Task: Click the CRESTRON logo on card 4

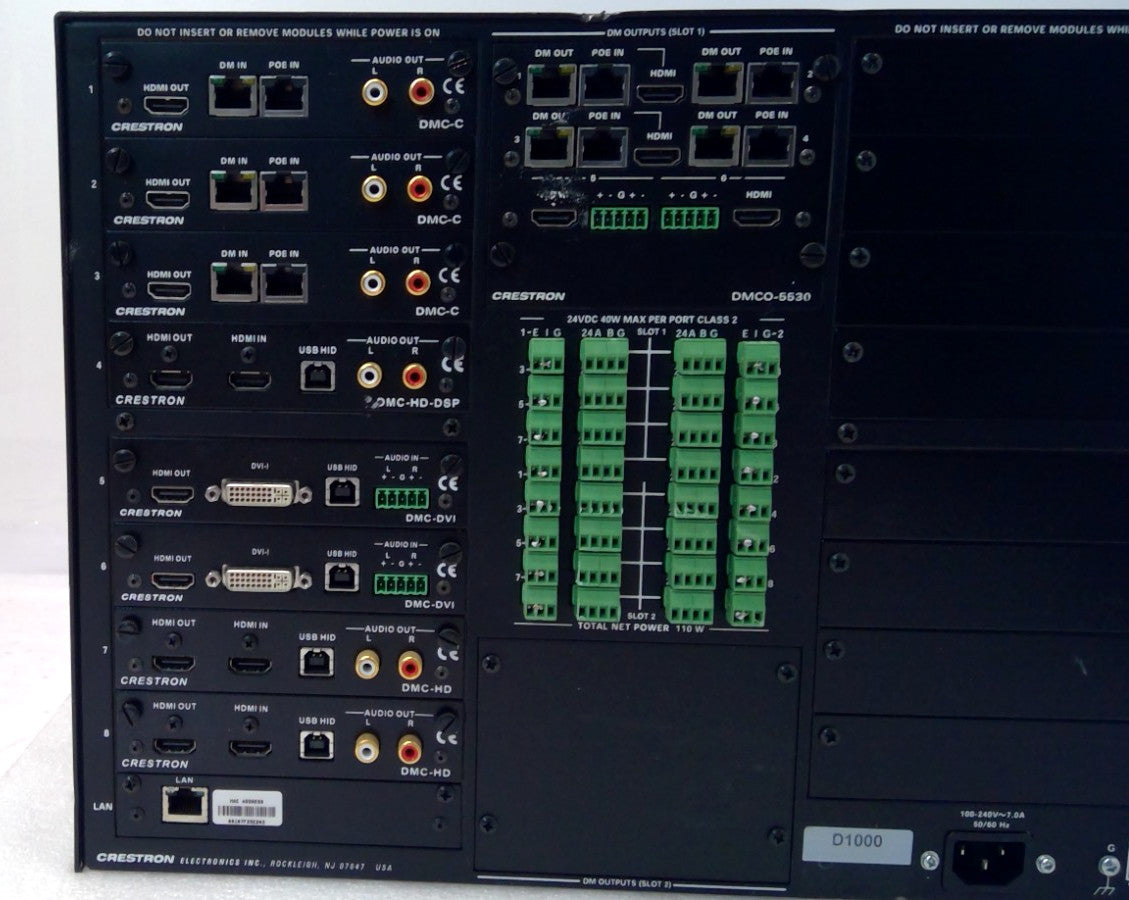Action: pos(150,400)
